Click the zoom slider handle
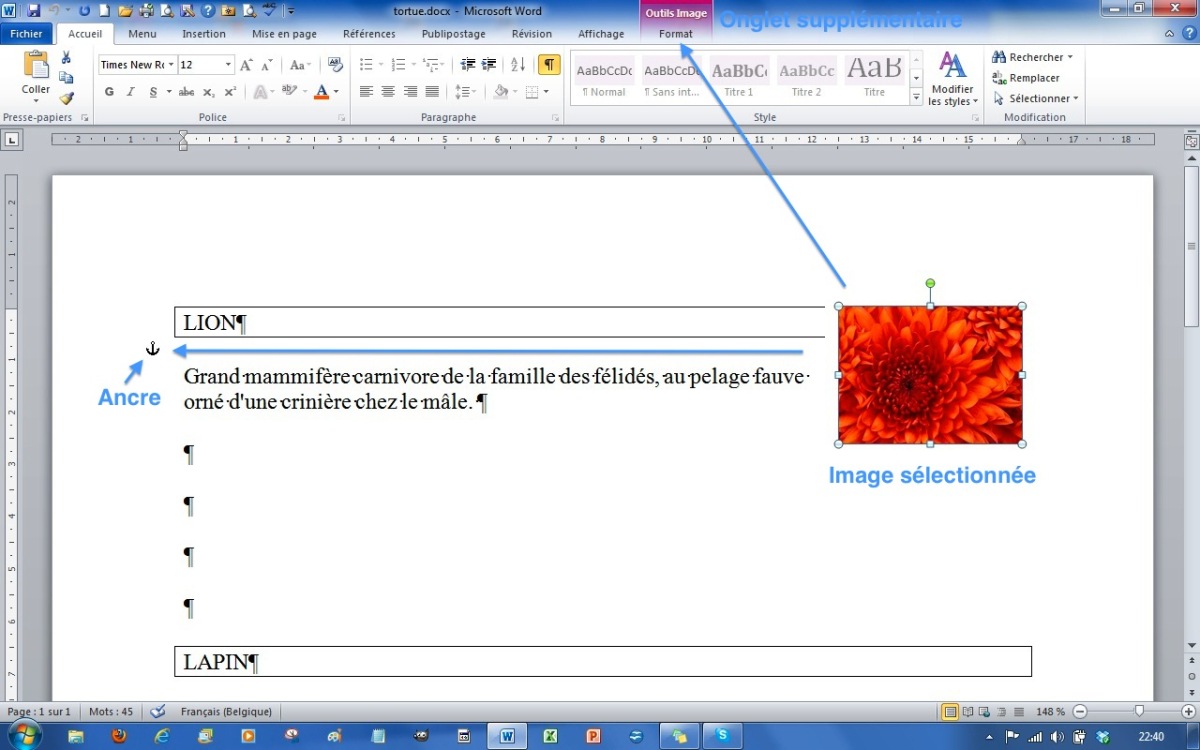1200x750 pixels. 1139,711
